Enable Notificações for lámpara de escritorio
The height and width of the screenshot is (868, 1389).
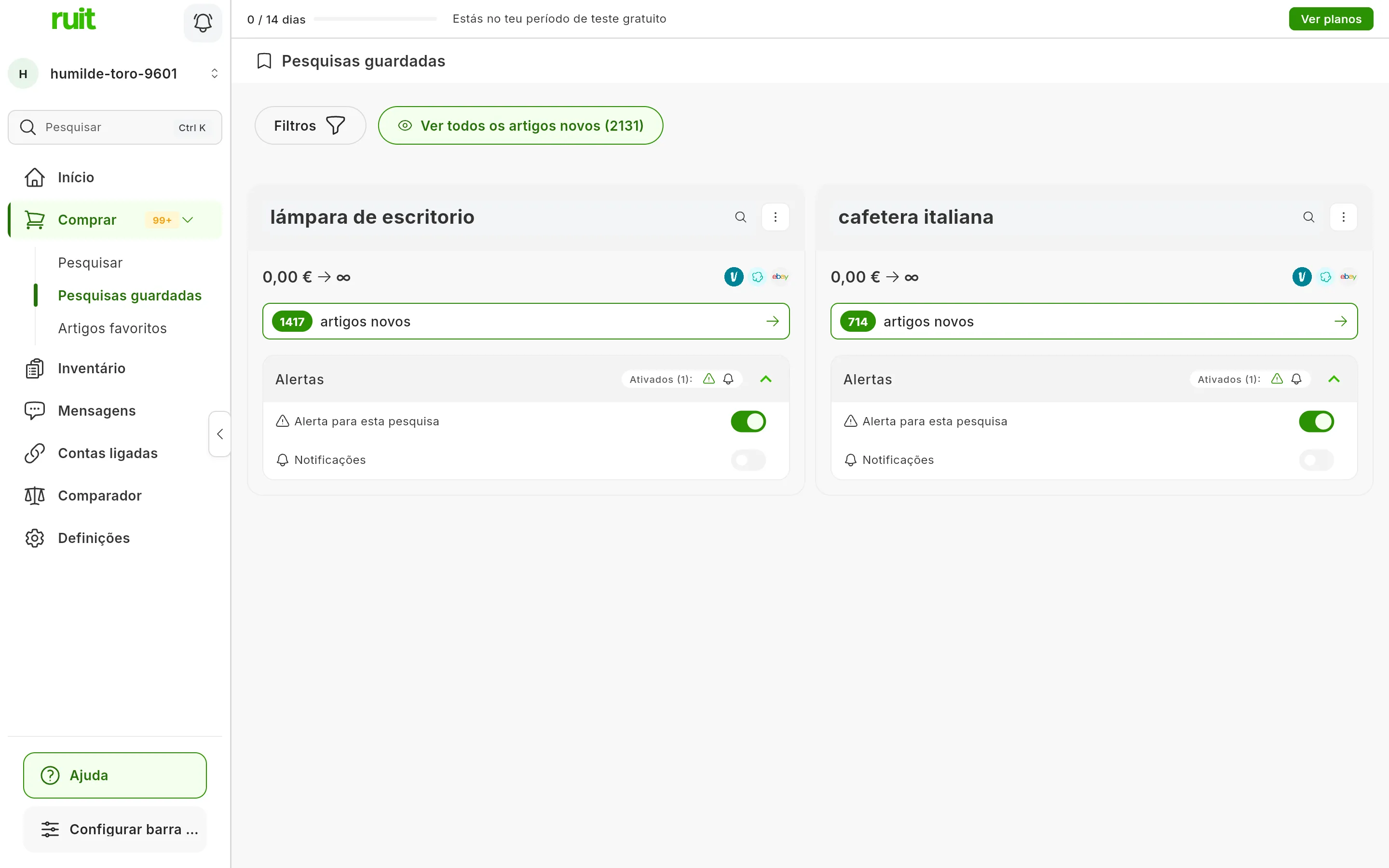coord(748,460)
